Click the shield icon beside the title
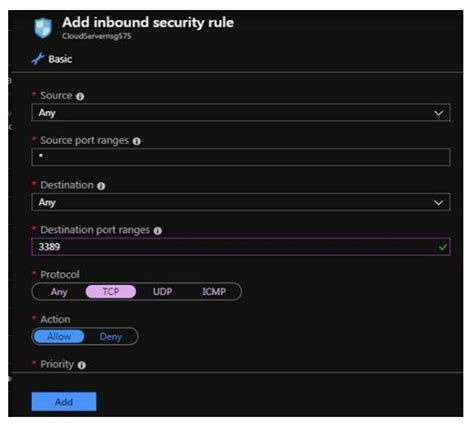The width and height of the screenshot is (474, 427). (x=43, y=28)
